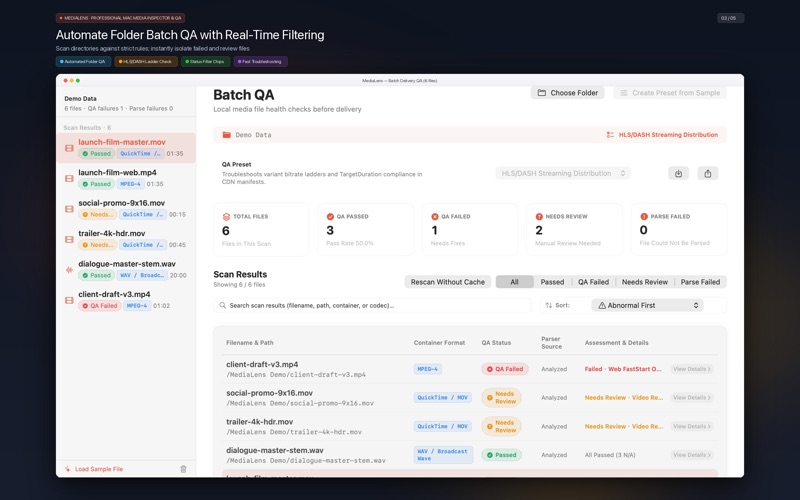Click the scan results search field
Screen dimensions: 800x500
coord(372,305)
